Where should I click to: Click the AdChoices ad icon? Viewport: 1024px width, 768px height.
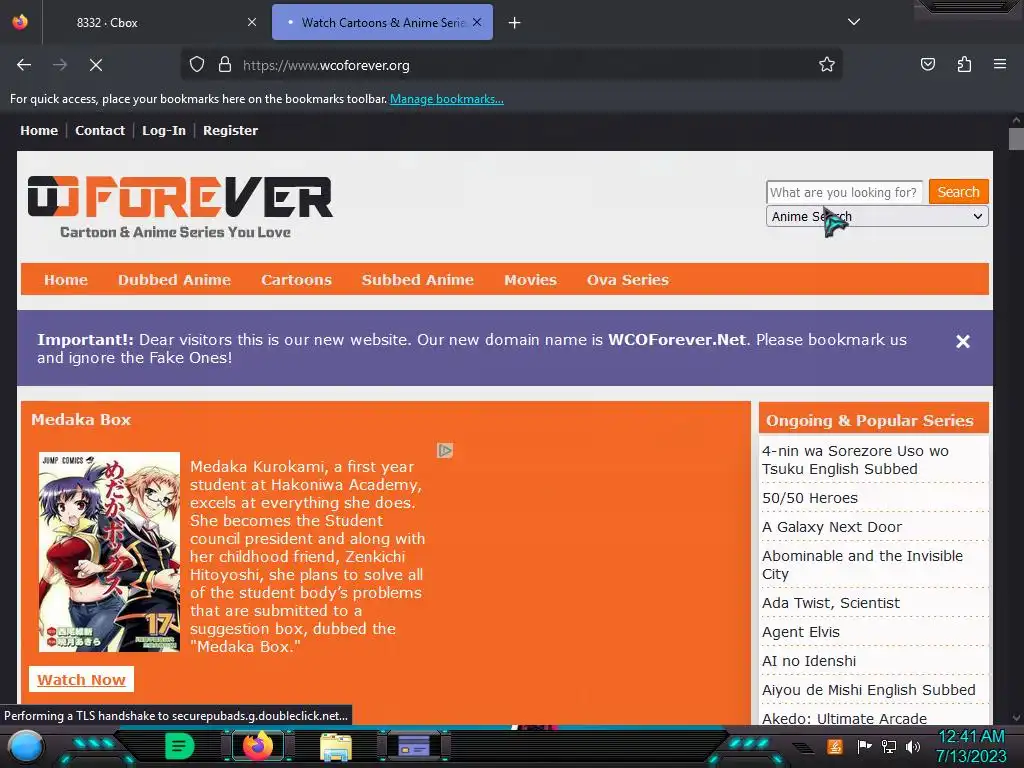[445, 451]
